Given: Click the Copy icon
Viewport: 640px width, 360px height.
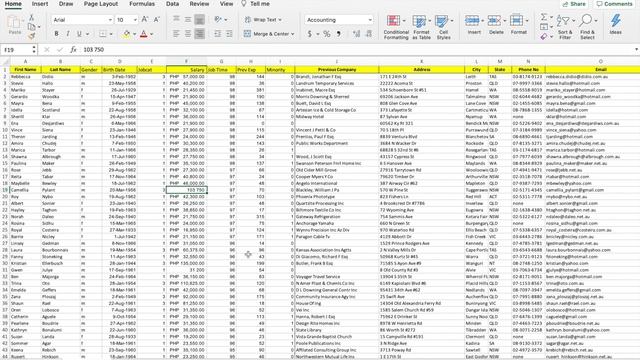Looking at the screenshot, I should 31,27.
